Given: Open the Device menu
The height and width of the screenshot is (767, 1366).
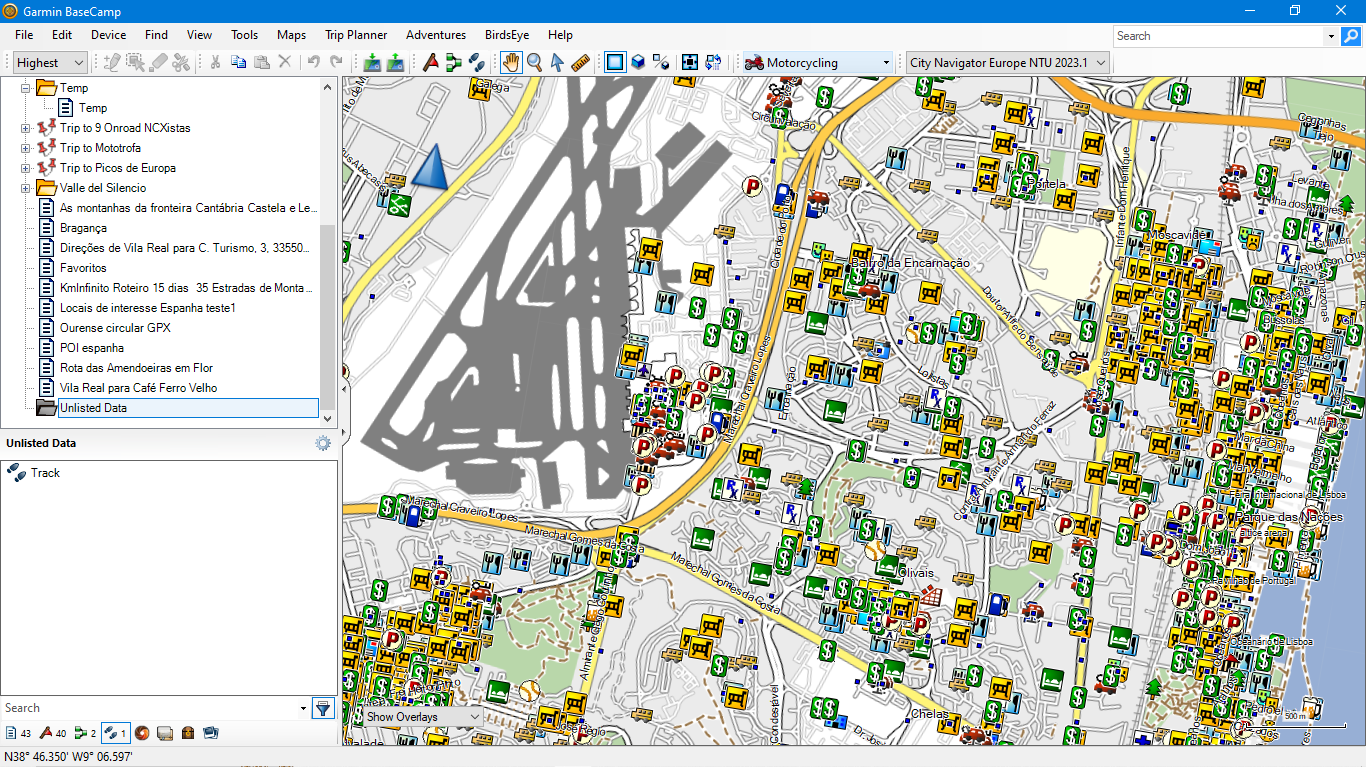Looking at the screenshot, I should (108, 35).
